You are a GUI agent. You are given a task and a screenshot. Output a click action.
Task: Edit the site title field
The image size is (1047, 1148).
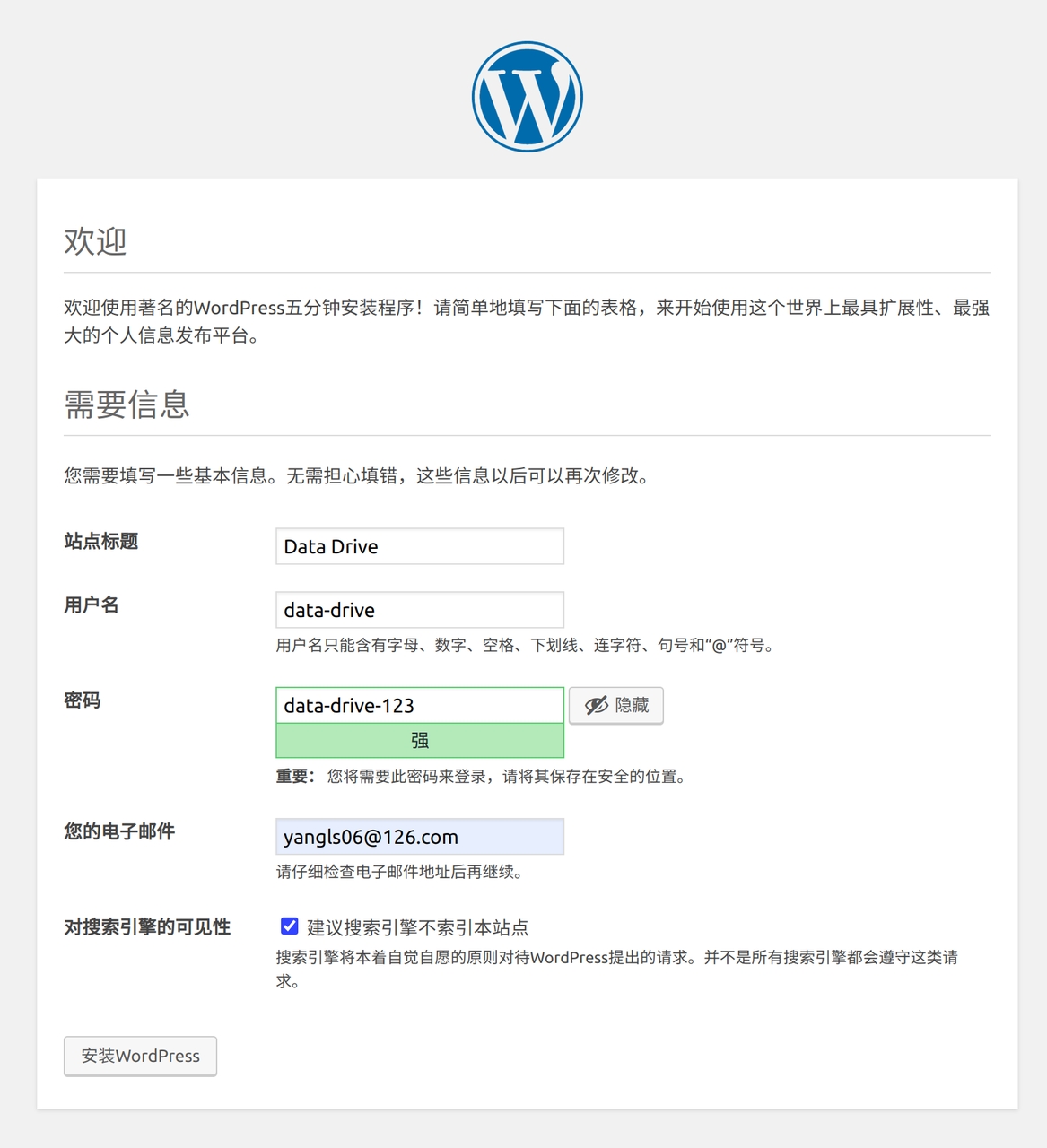tap(420, 546)
